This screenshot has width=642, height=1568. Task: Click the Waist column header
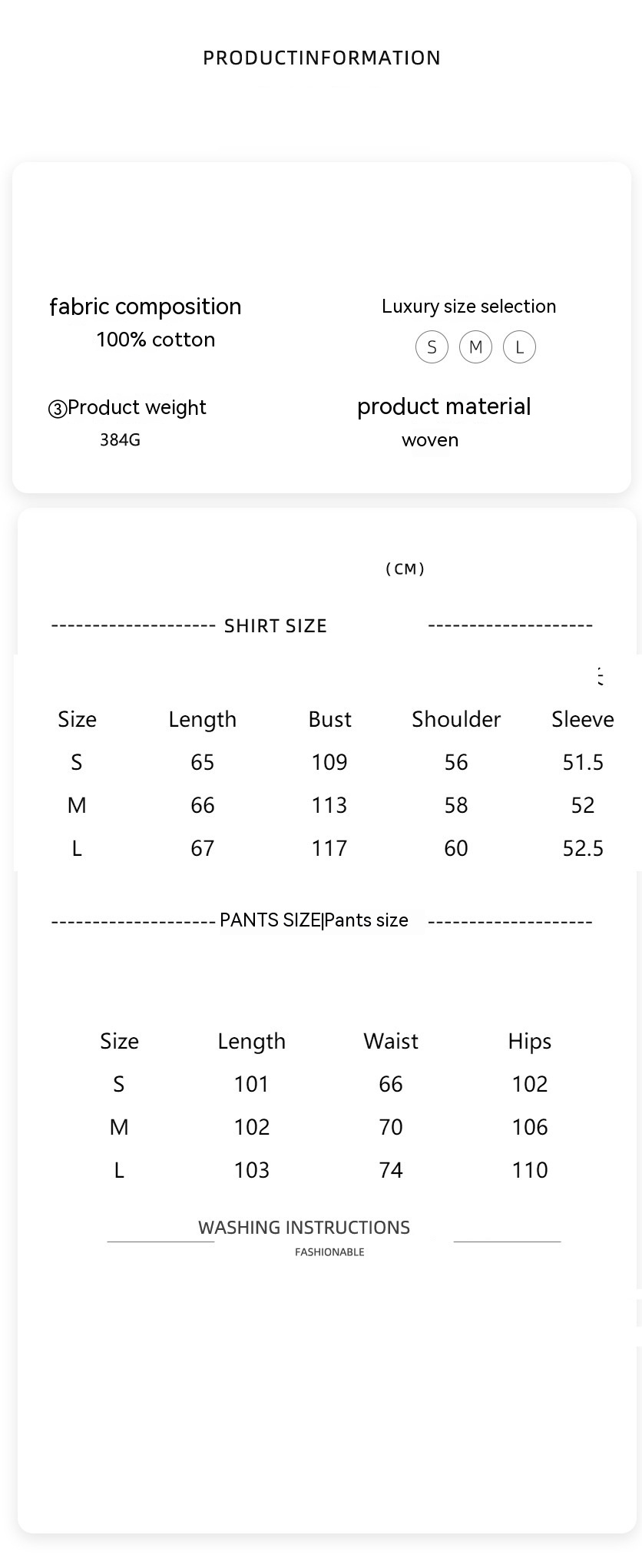391,1041
